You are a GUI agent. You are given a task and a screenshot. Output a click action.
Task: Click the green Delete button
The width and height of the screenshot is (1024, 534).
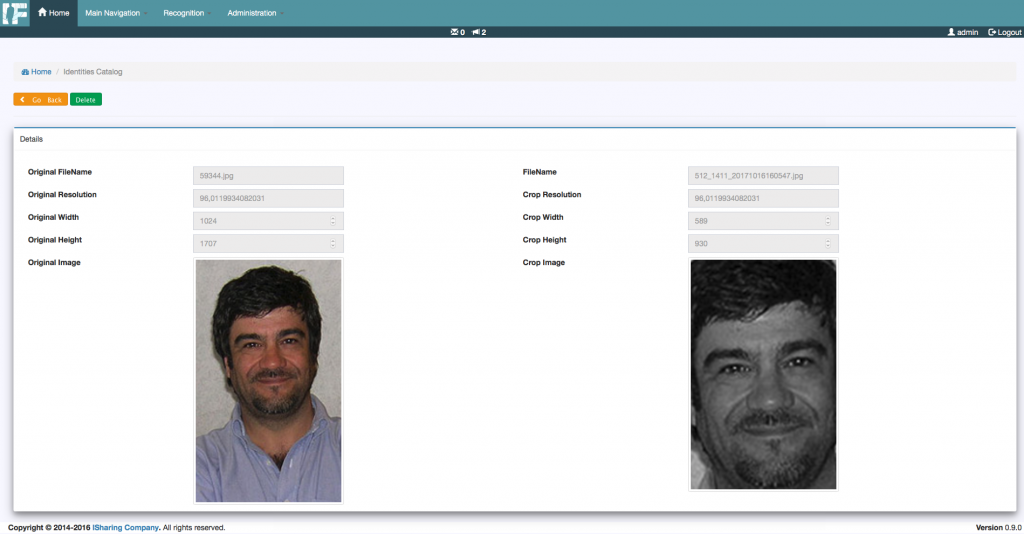tap(86, 99)
